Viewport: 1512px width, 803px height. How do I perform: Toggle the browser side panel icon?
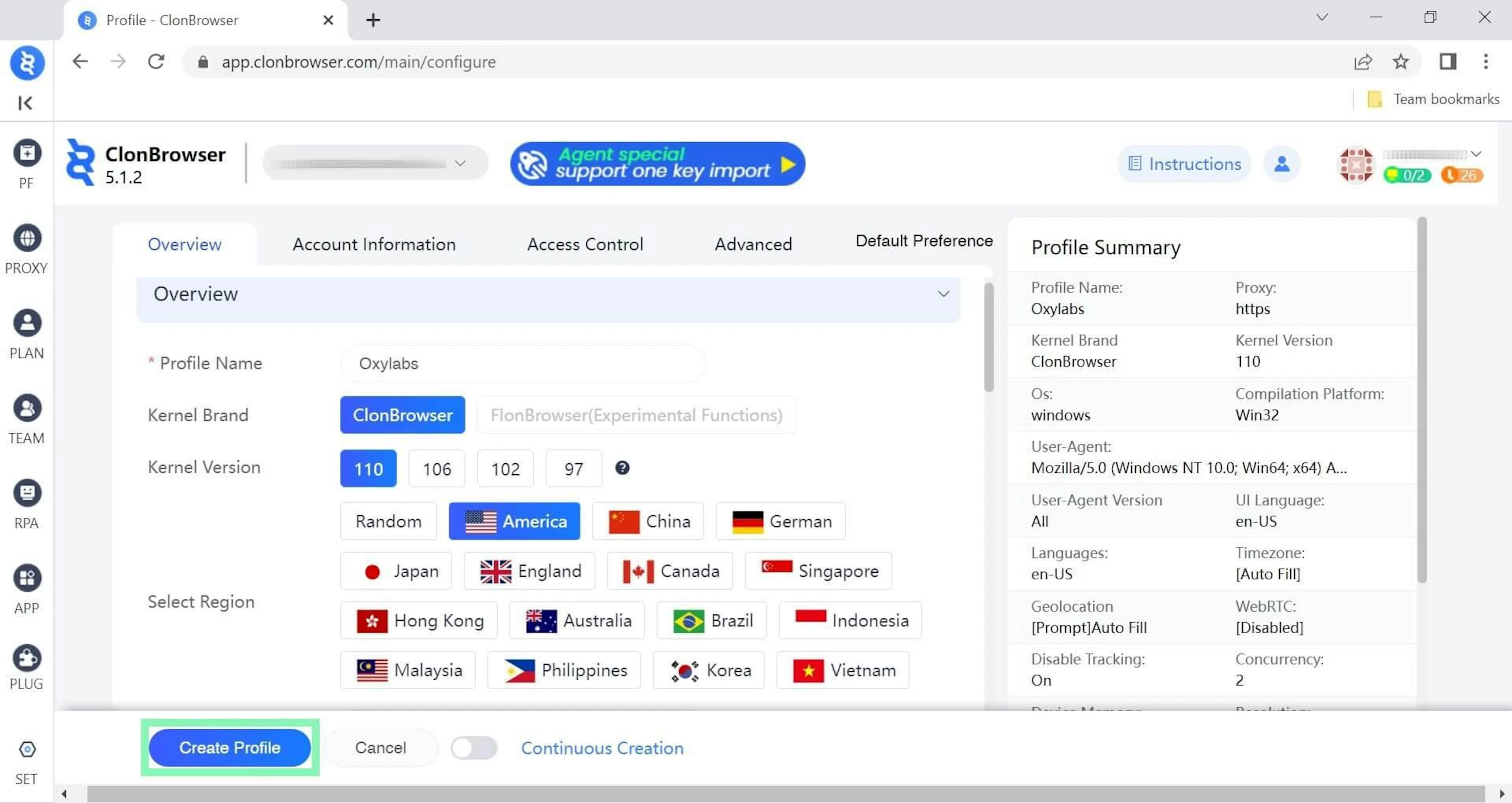1448,61
